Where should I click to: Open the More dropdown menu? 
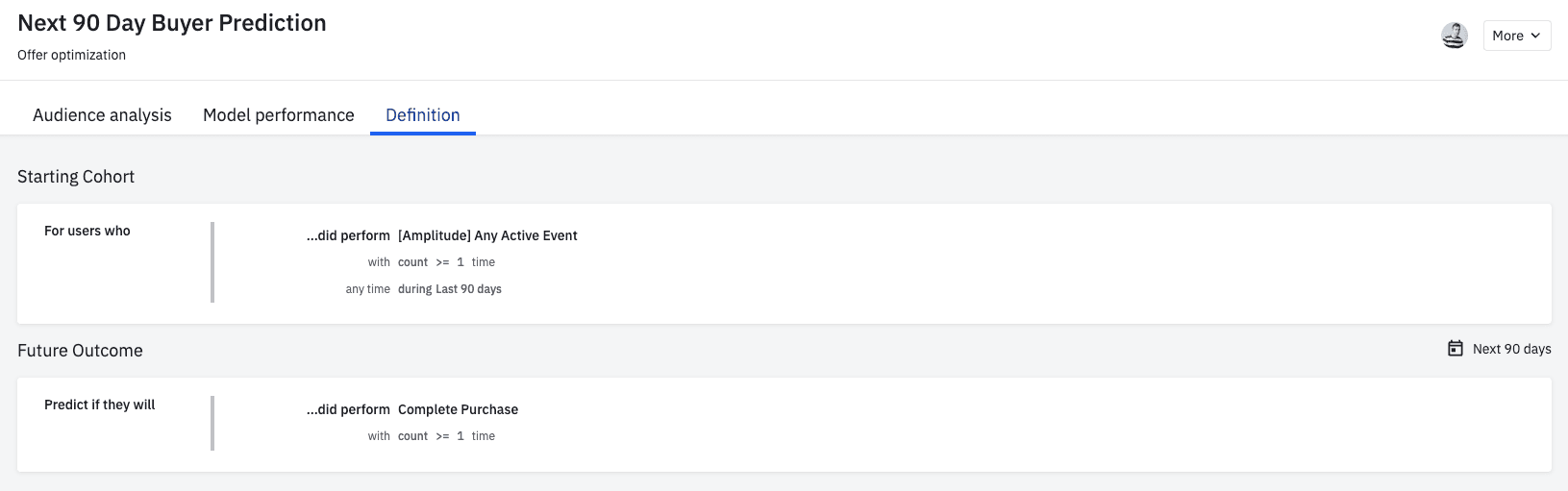[1516, 36]
